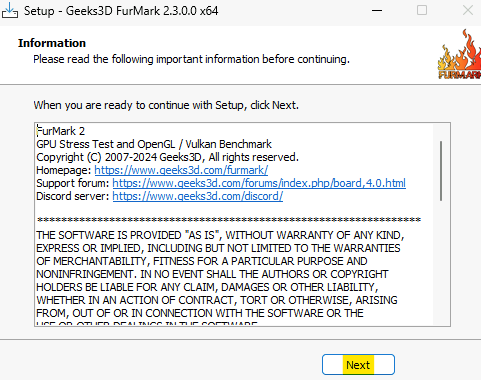Image resolution: width=481 pixels, height=380 pixels.
Task: Open the geeks3d.com/furmark homepage link
Action: [181, 170]
